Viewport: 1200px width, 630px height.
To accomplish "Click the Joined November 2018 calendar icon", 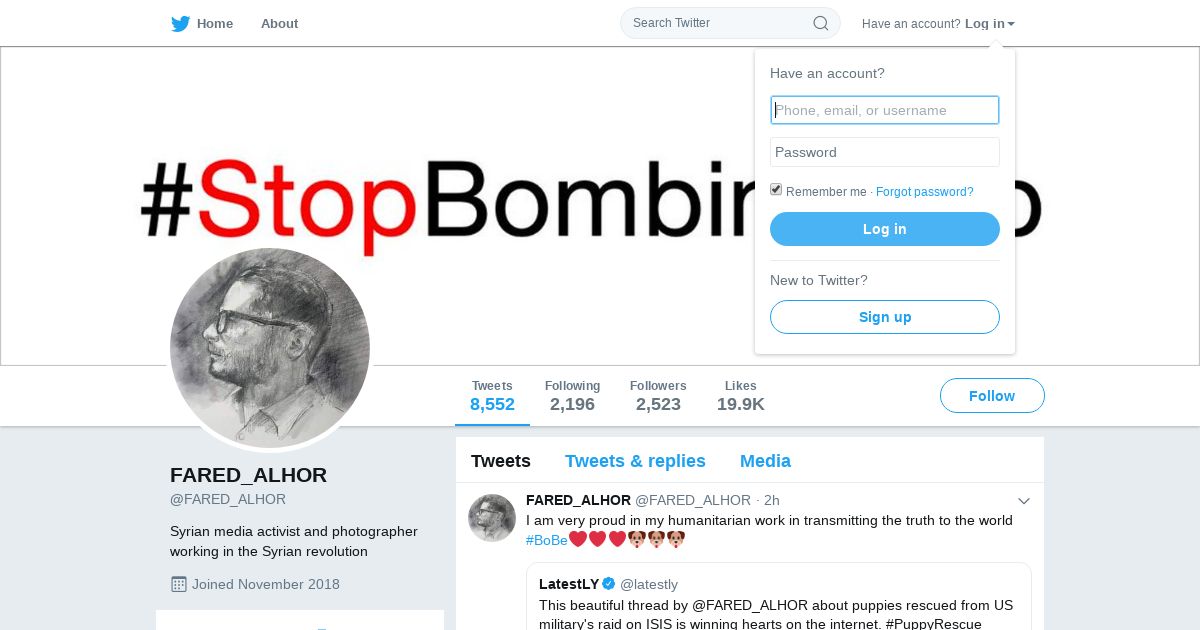I will click(x=179, y=584).
